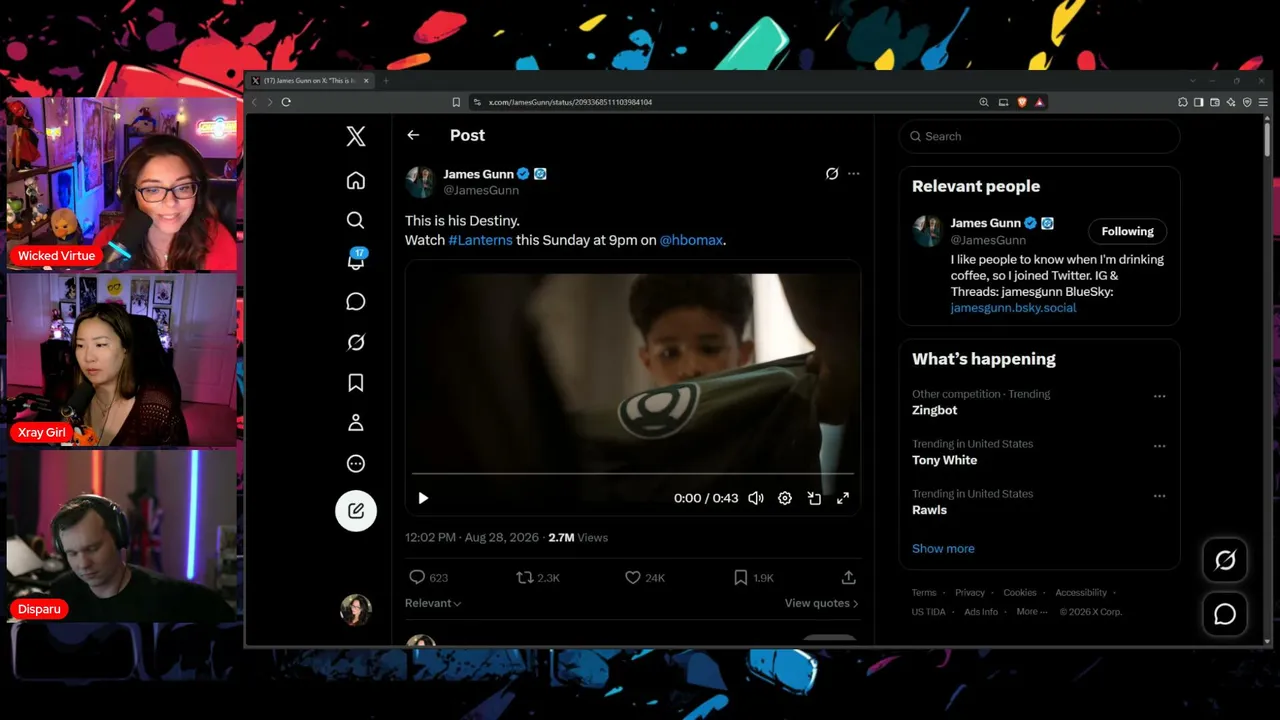Open a new browser tab
The height and width of the screenshot is (720, 1280).
pyautogui.click(x=386, y=81)
